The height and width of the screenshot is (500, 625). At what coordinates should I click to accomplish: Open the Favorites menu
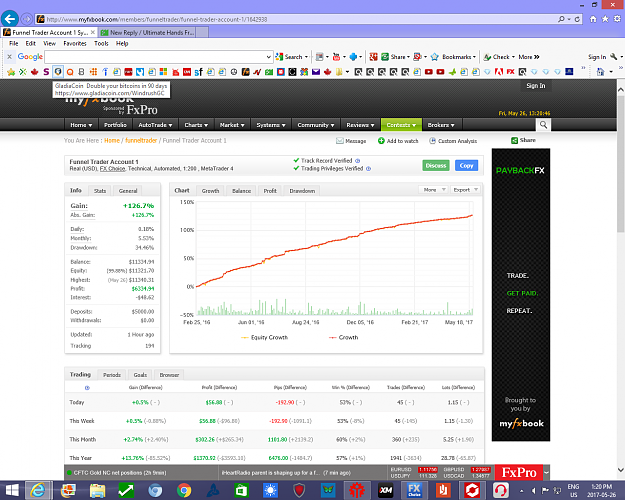tap(75, 43)
